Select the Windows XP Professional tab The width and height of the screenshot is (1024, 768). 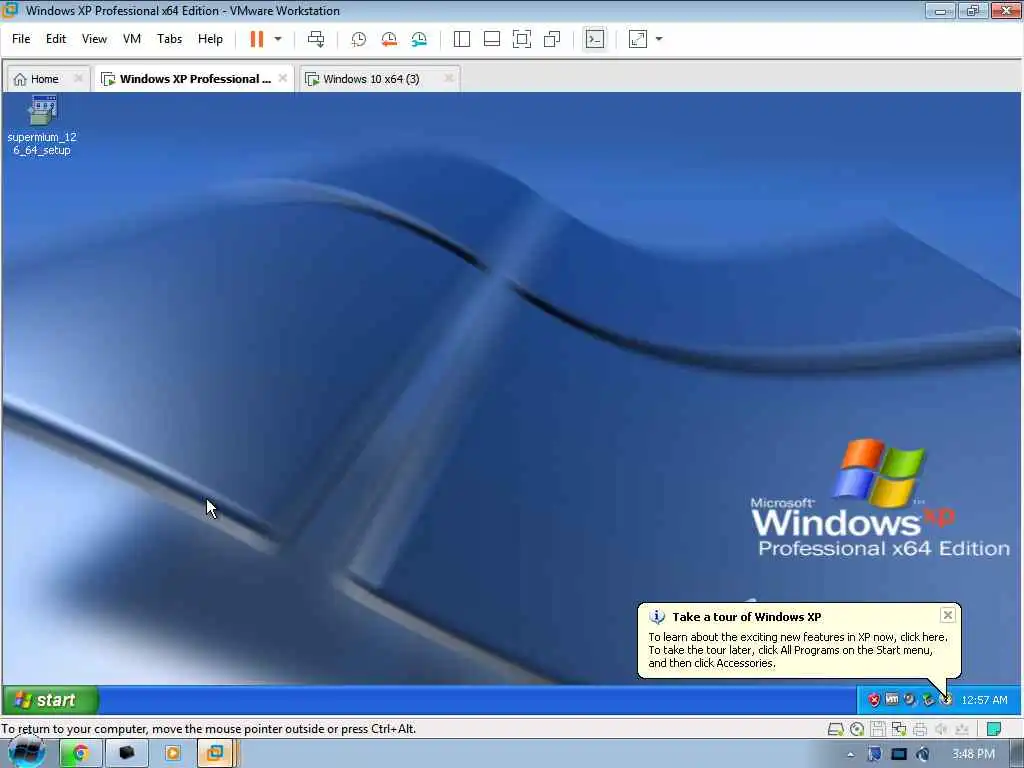pyautogui.click(x=195, y=79)
